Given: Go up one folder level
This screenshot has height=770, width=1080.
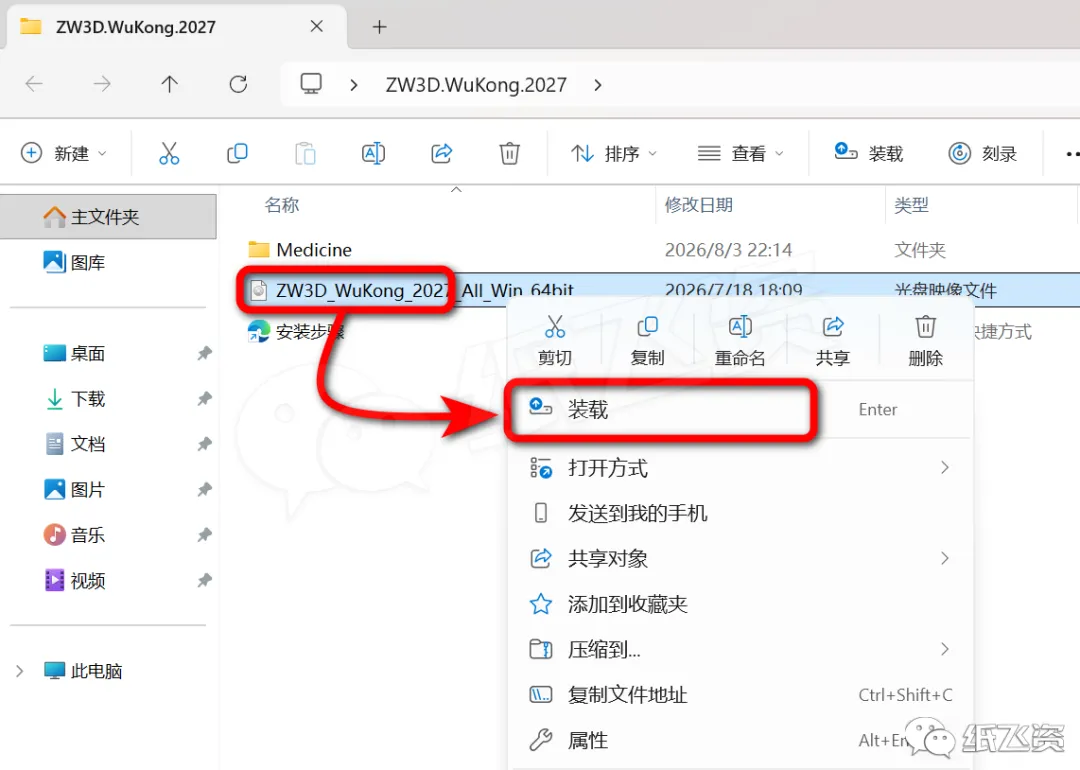Looking at the screenshot, I should [169, 84].
